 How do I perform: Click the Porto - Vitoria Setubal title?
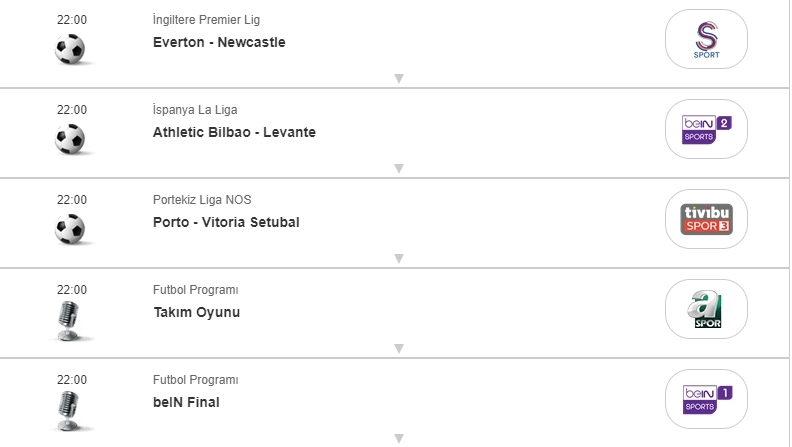(x=226, y=222)
